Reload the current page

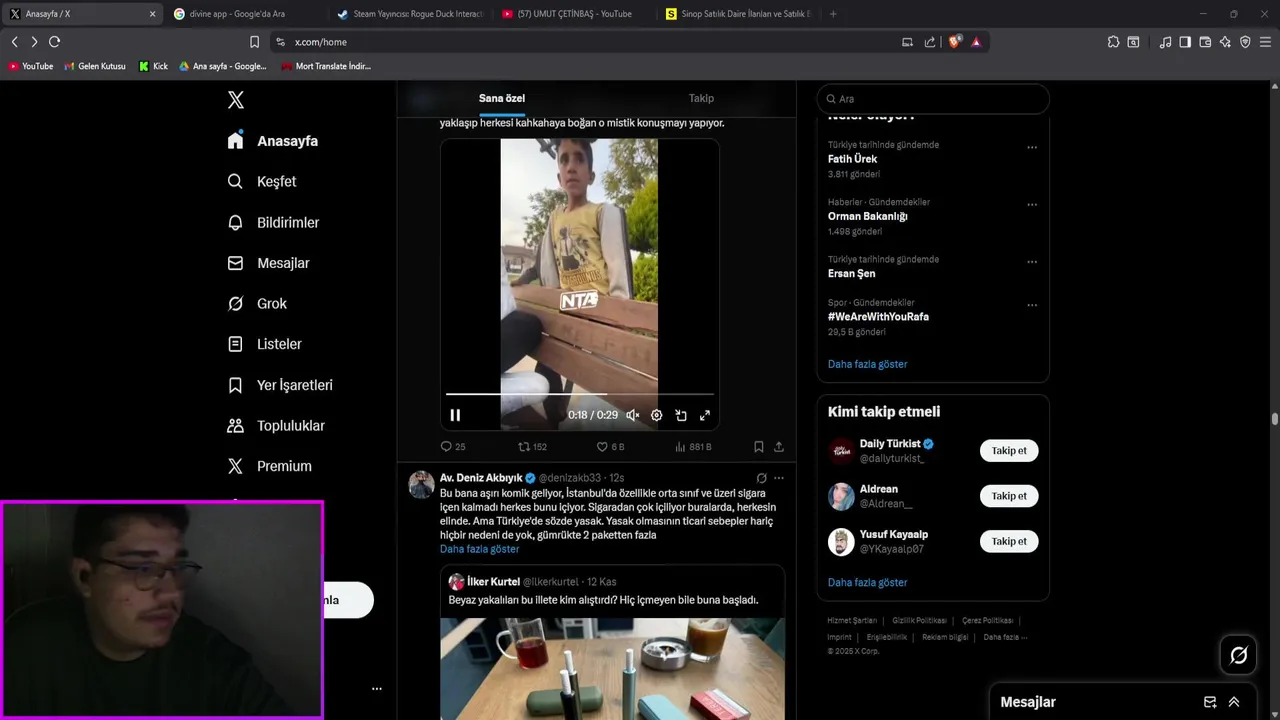[x=54, y=42]
